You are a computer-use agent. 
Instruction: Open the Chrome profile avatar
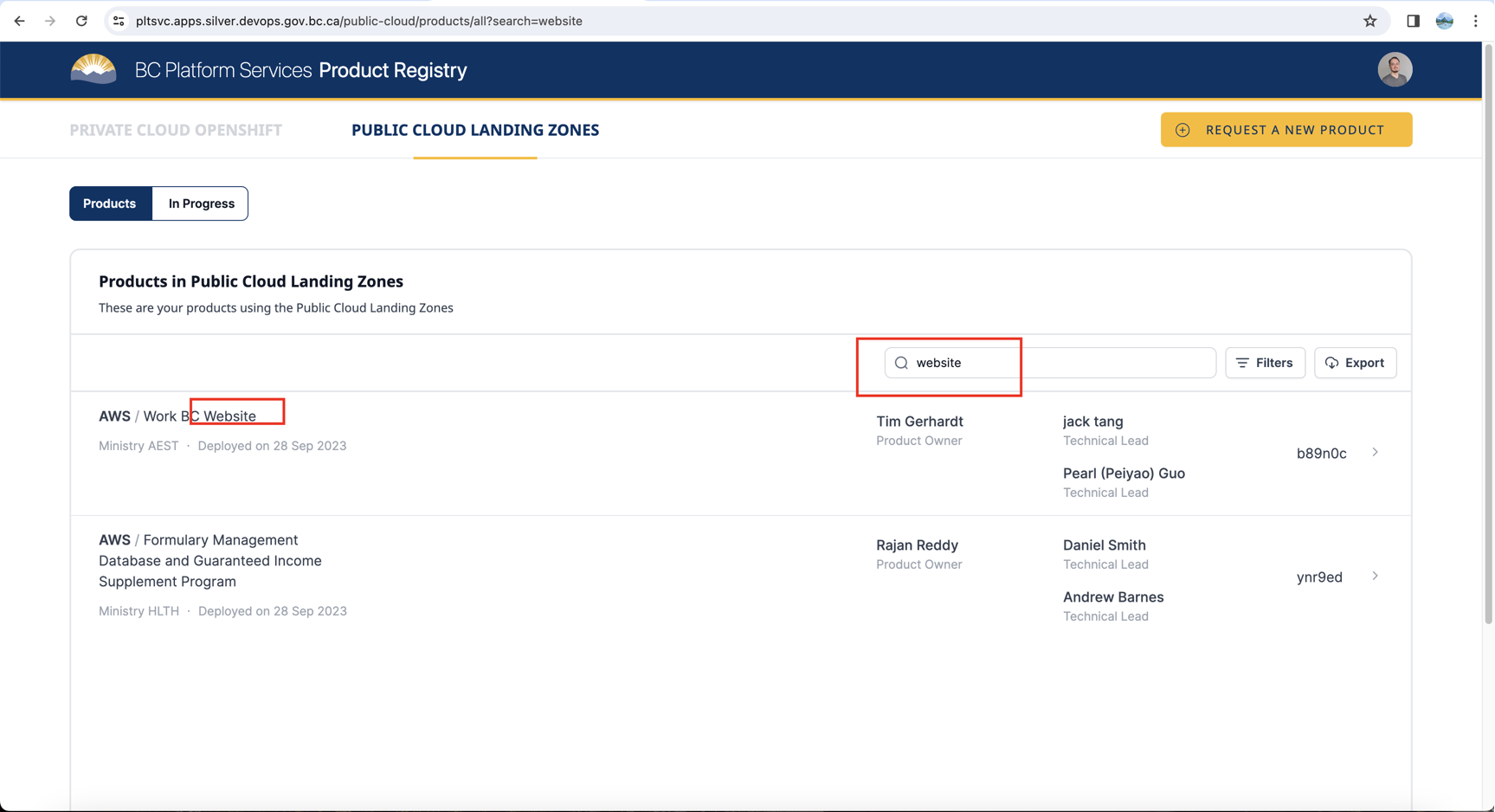tap(1444, 21)
